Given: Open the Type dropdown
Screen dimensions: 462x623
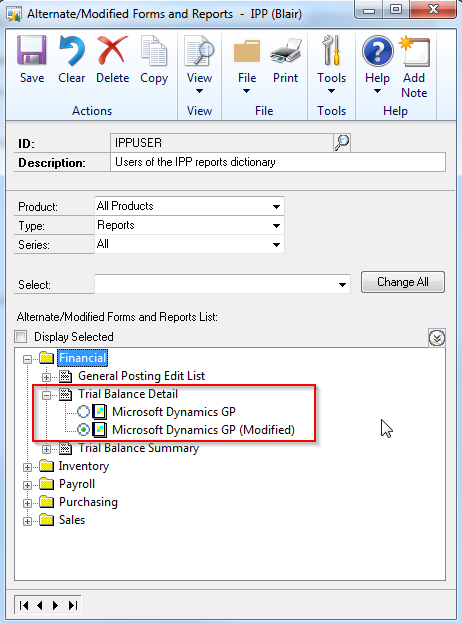Looking at the screenshot, I should [x=276, y=225].
